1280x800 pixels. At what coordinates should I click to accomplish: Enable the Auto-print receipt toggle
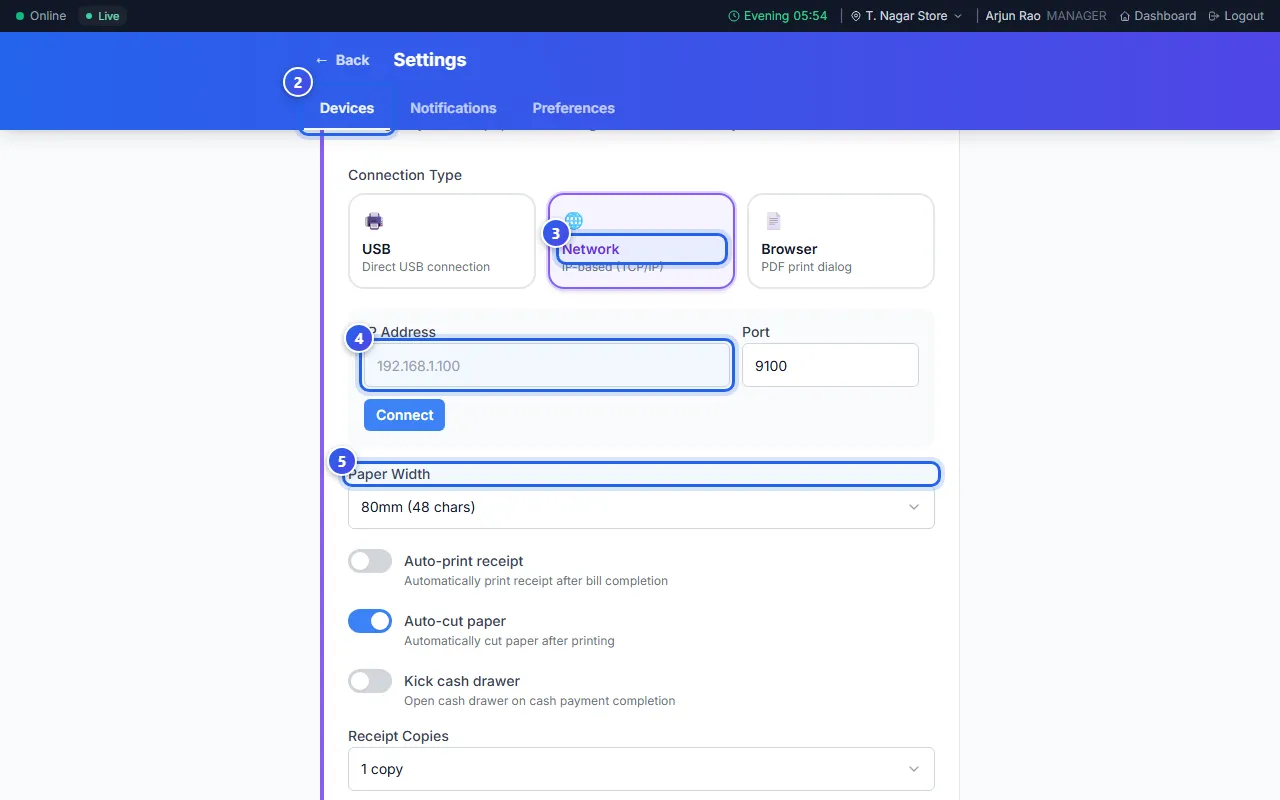pos(370,561)
